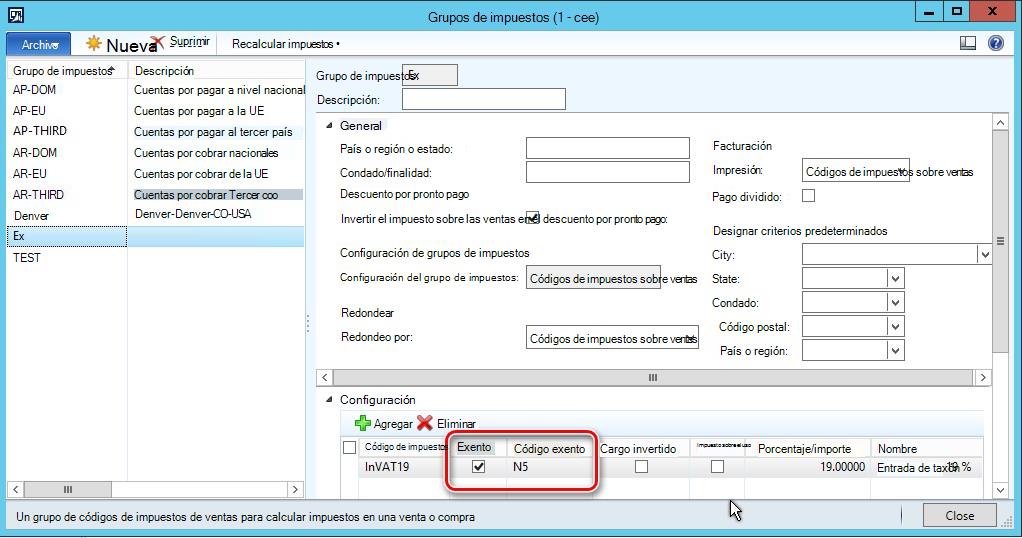Click the Exento column header
Viewport: 1022px width, 538px height.
coord(474,447)
